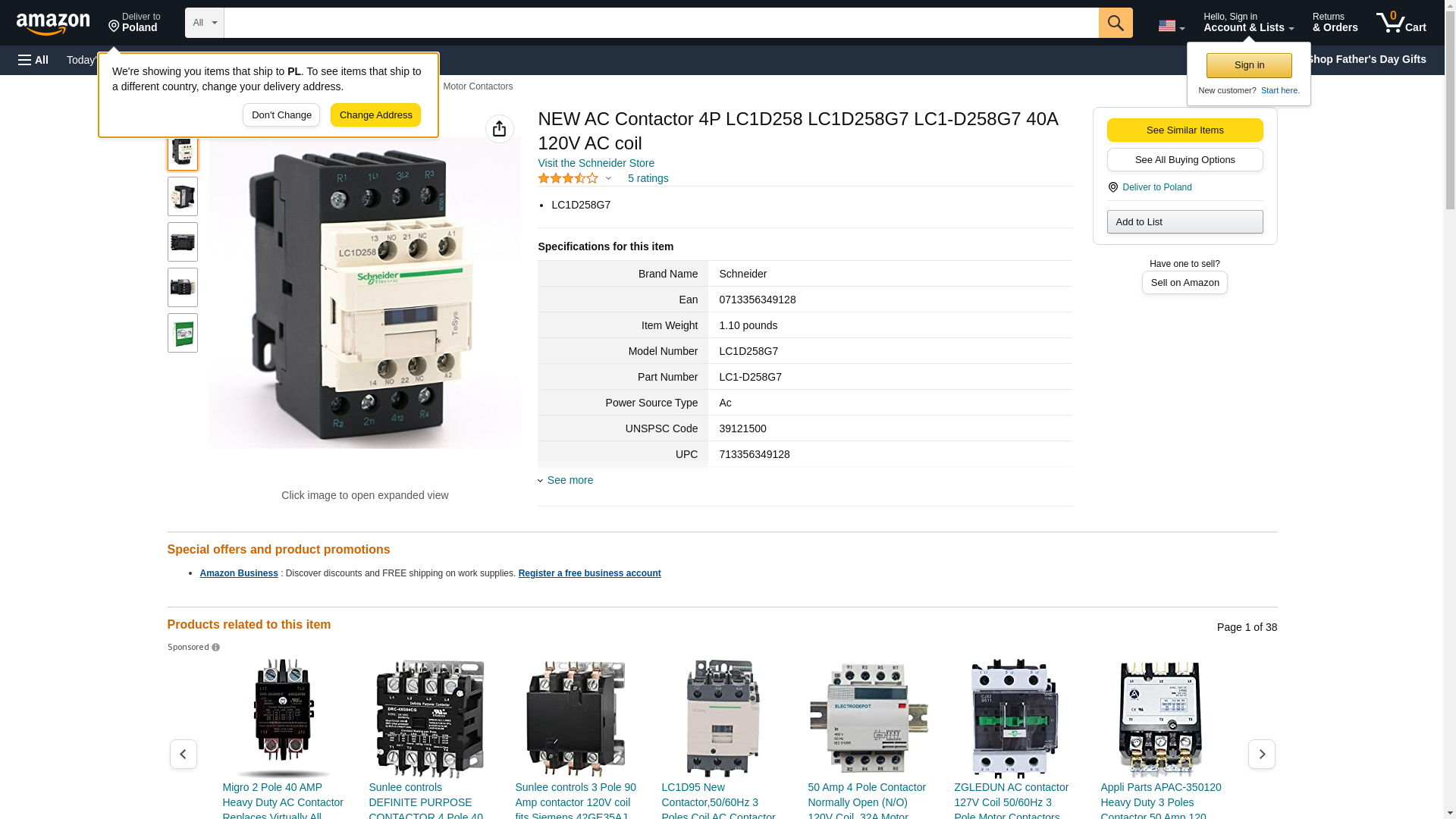Screen dimensions: 1456x819
Task: Select the green fifth product thumbnail
Action: 183,333
